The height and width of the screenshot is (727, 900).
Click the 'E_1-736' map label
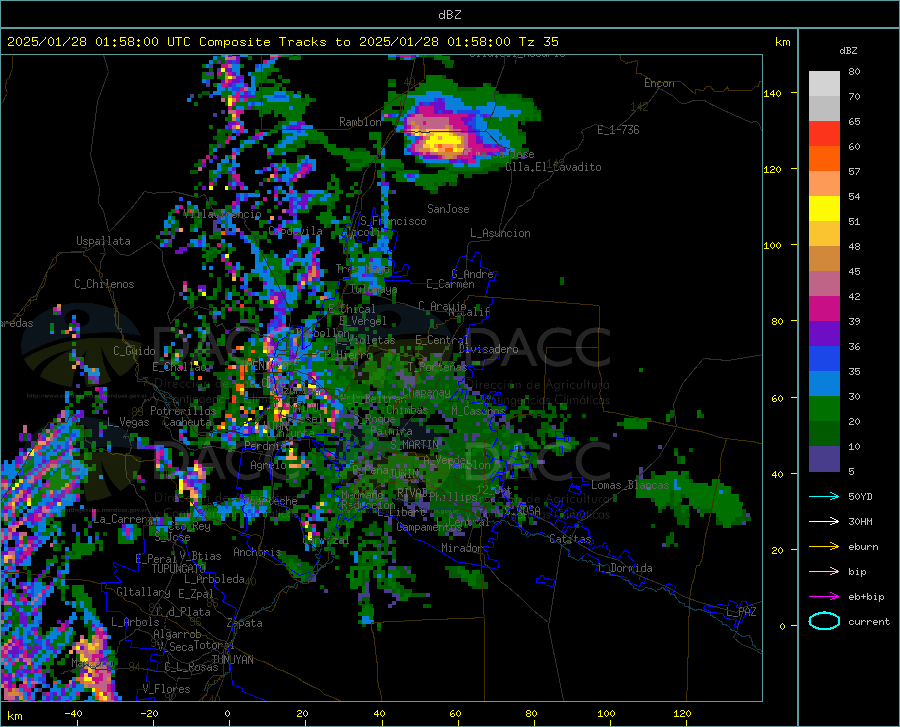pyautogui.click(x=618, y=130)
